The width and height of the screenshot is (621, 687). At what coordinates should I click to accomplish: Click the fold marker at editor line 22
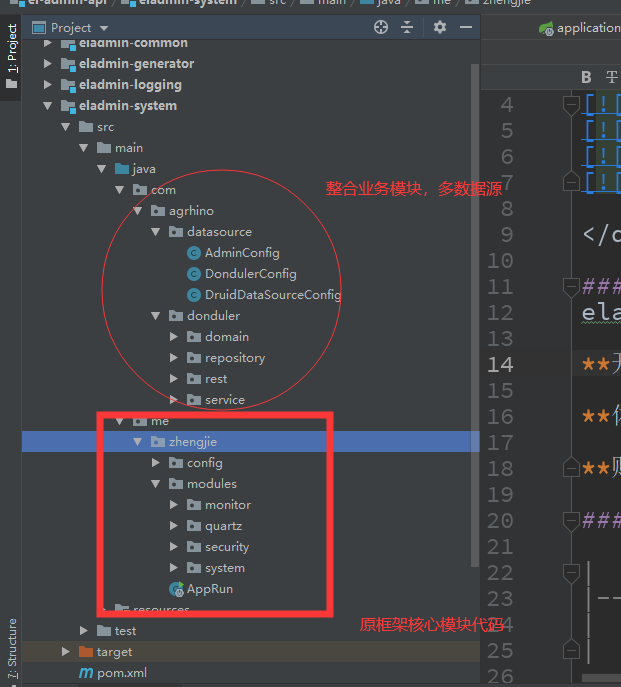pyautogui.click(x=571, y=574)
